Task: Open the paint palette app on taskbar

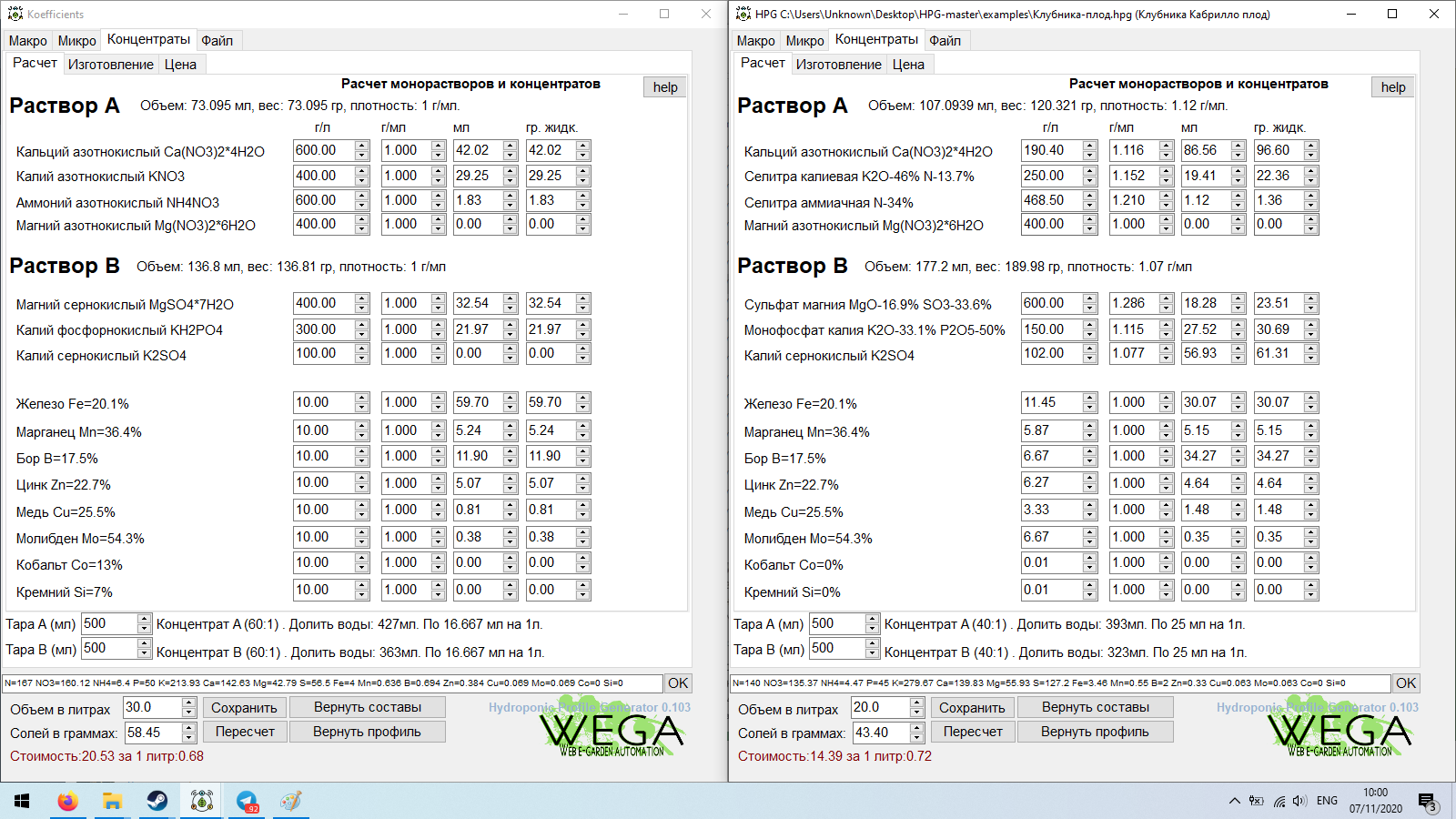Action: click(291, 801)
